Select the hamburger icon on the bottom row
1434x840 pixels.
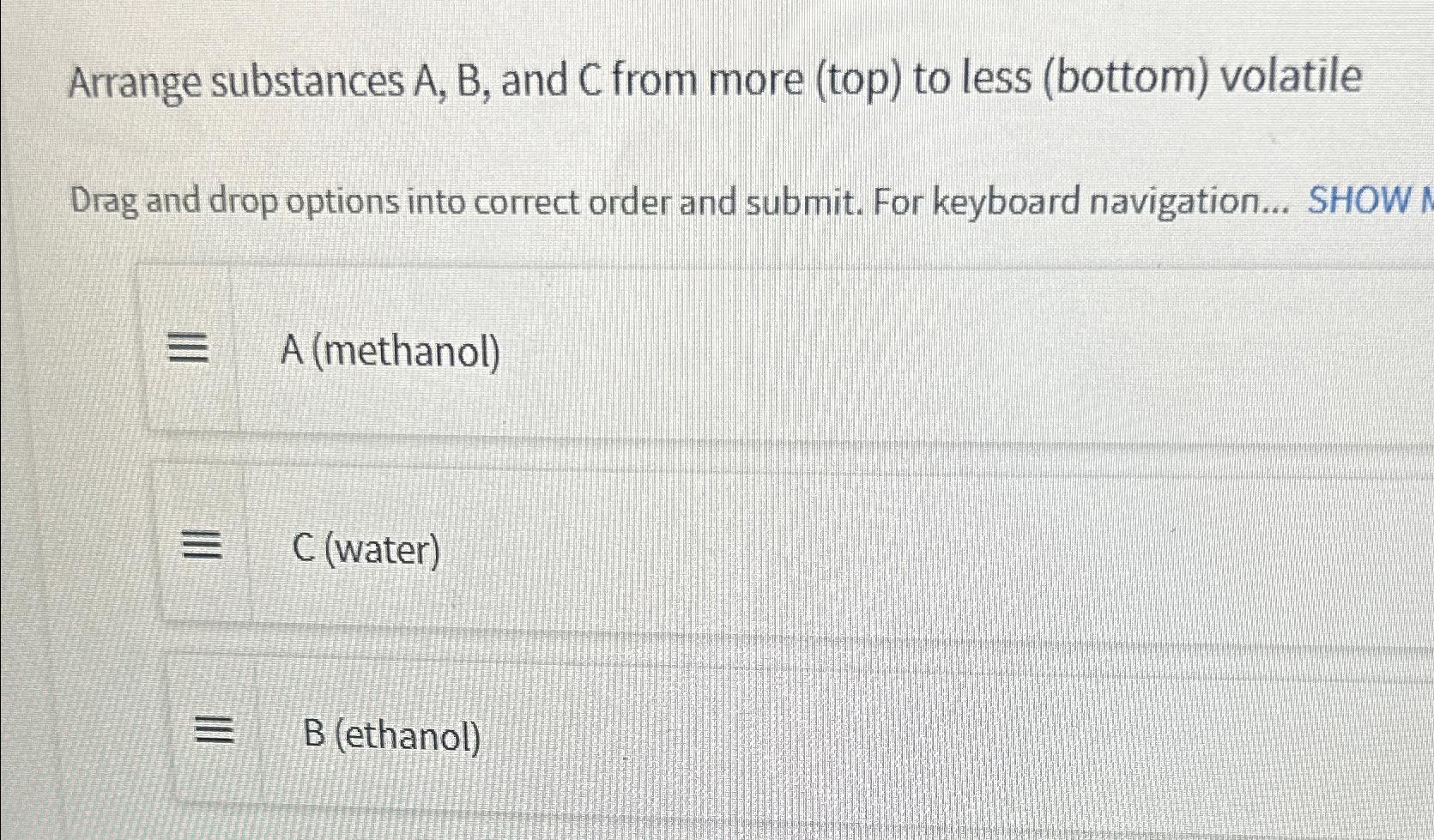(214, 730)
